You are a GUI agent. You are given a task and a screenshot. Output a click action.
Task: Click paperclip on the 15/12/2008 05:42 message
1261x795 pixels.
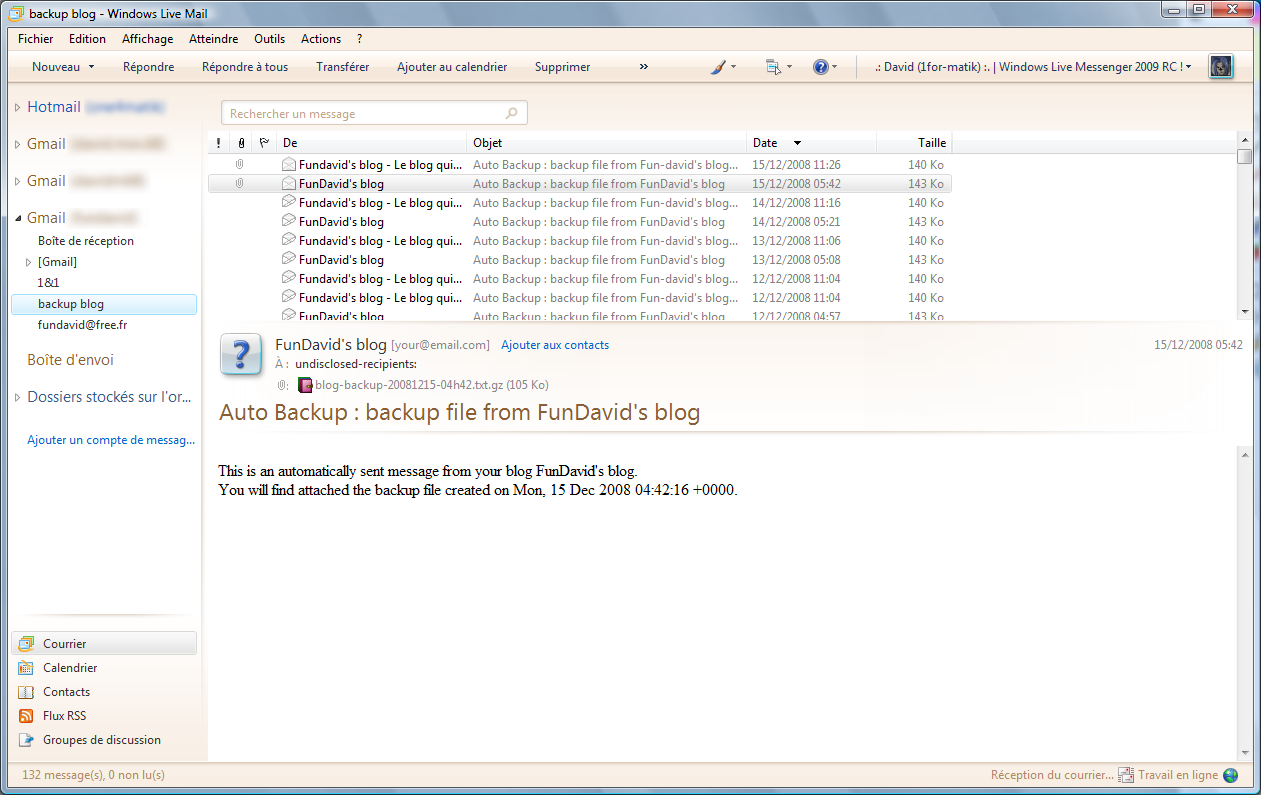(x=240, y=184)
